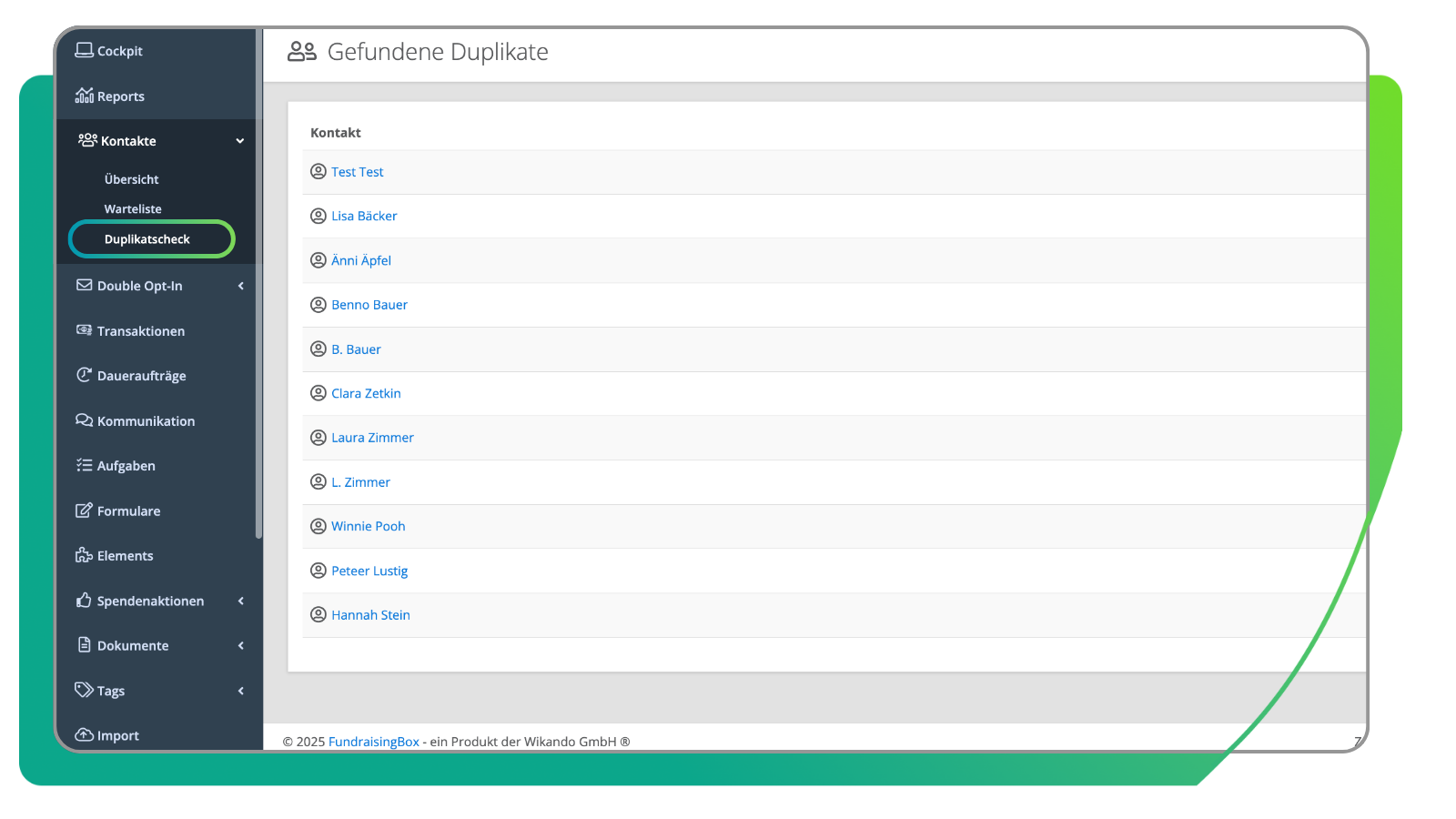Click the Reports chart icon
This screenshot has width=1456, height=819.
[84, 96]
